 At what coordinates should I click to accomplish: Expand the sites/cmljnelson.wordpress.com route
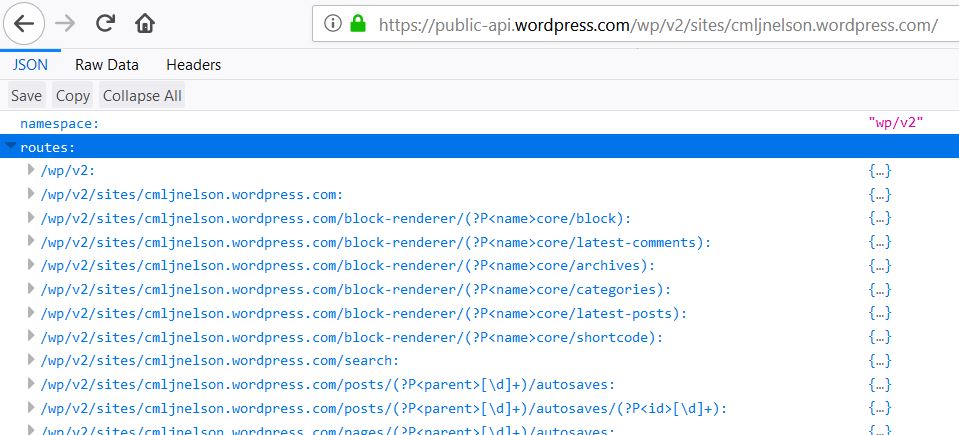(x=31, y=193)
